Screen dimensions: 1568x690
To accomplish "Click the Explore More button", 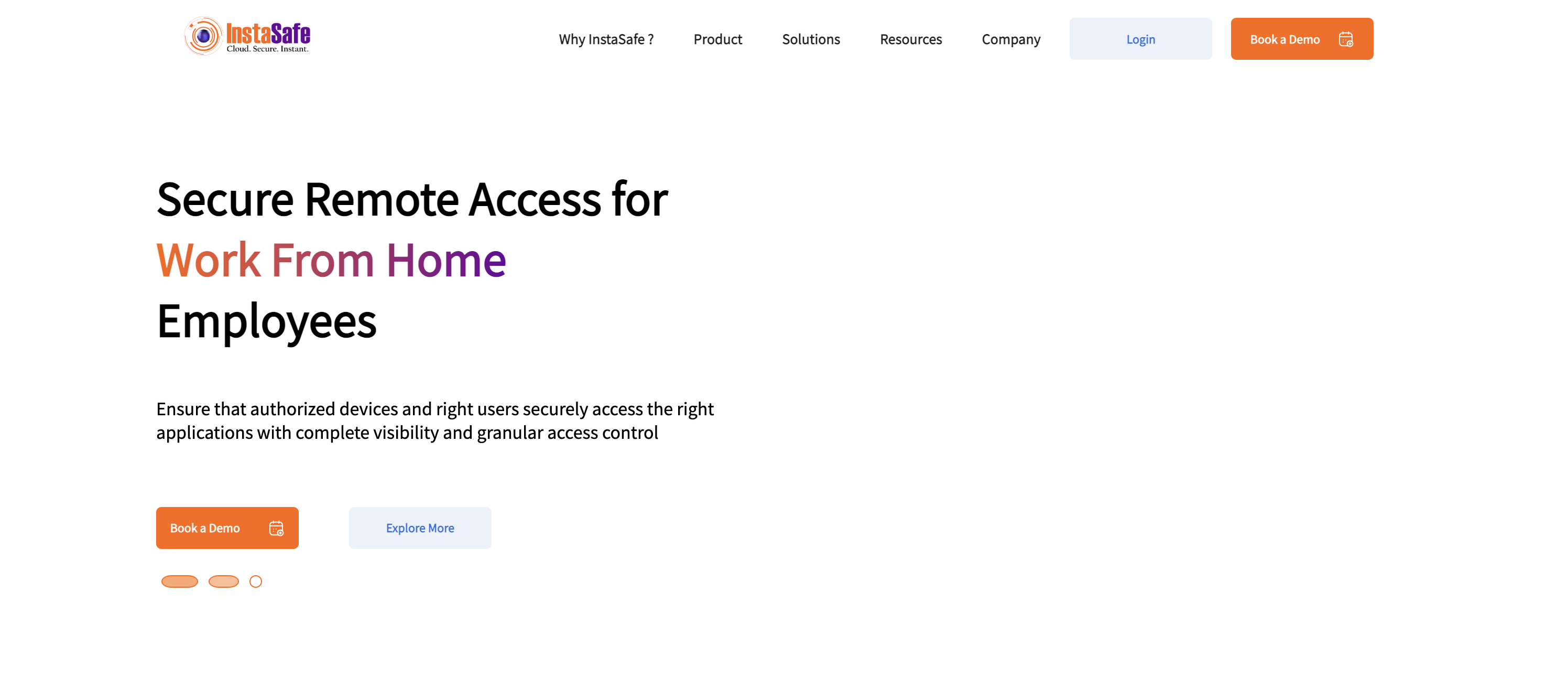I will [x=420, y=528].
